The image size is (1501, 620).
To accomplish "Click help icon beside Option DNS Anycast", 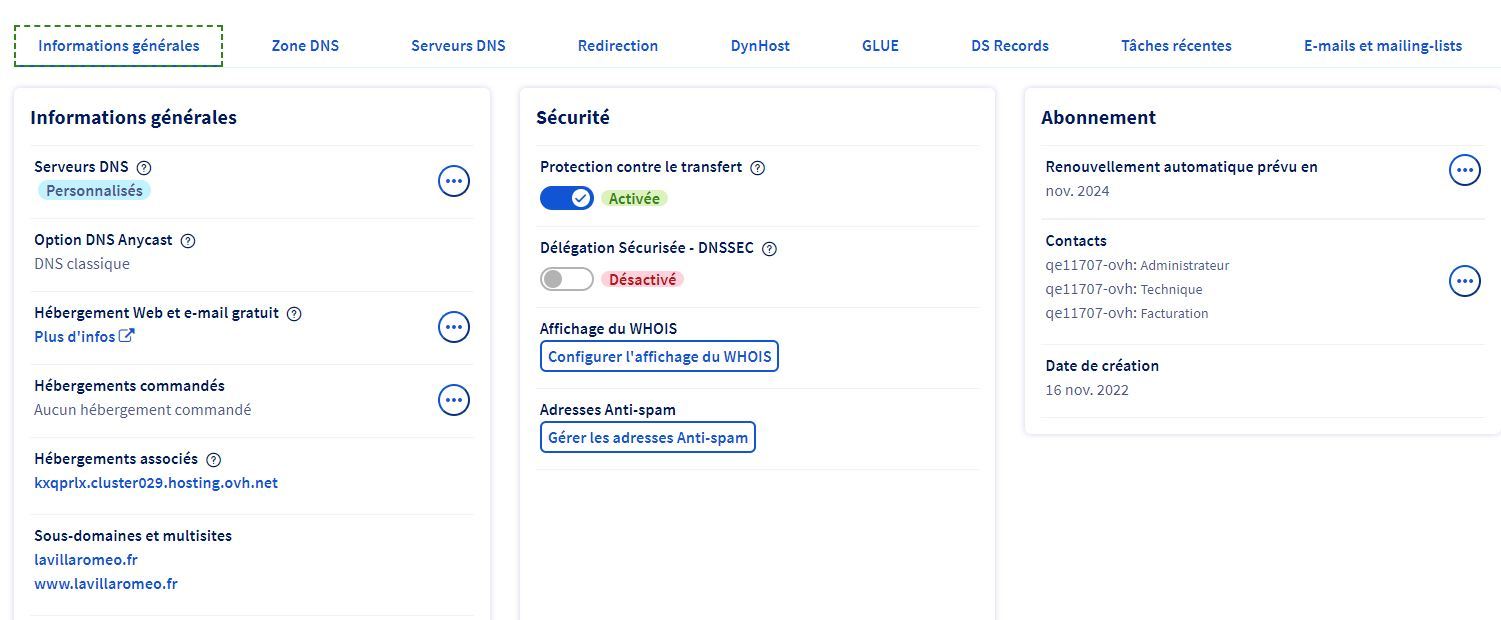I will point(188,241).
